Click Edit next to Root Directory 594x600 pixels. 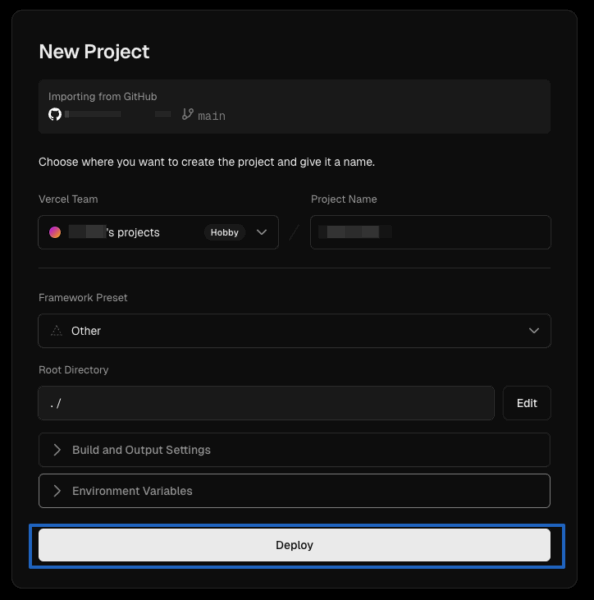pos(527,403)
